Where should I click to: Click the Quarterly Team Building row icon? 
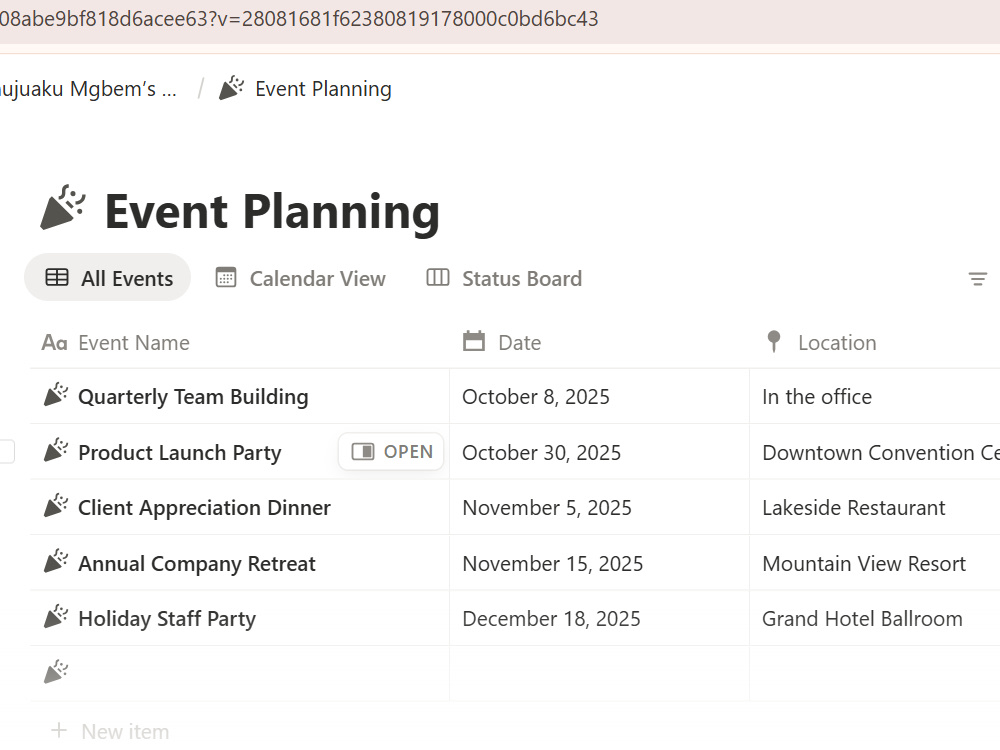pyautogui.click(x=56, y=395)
